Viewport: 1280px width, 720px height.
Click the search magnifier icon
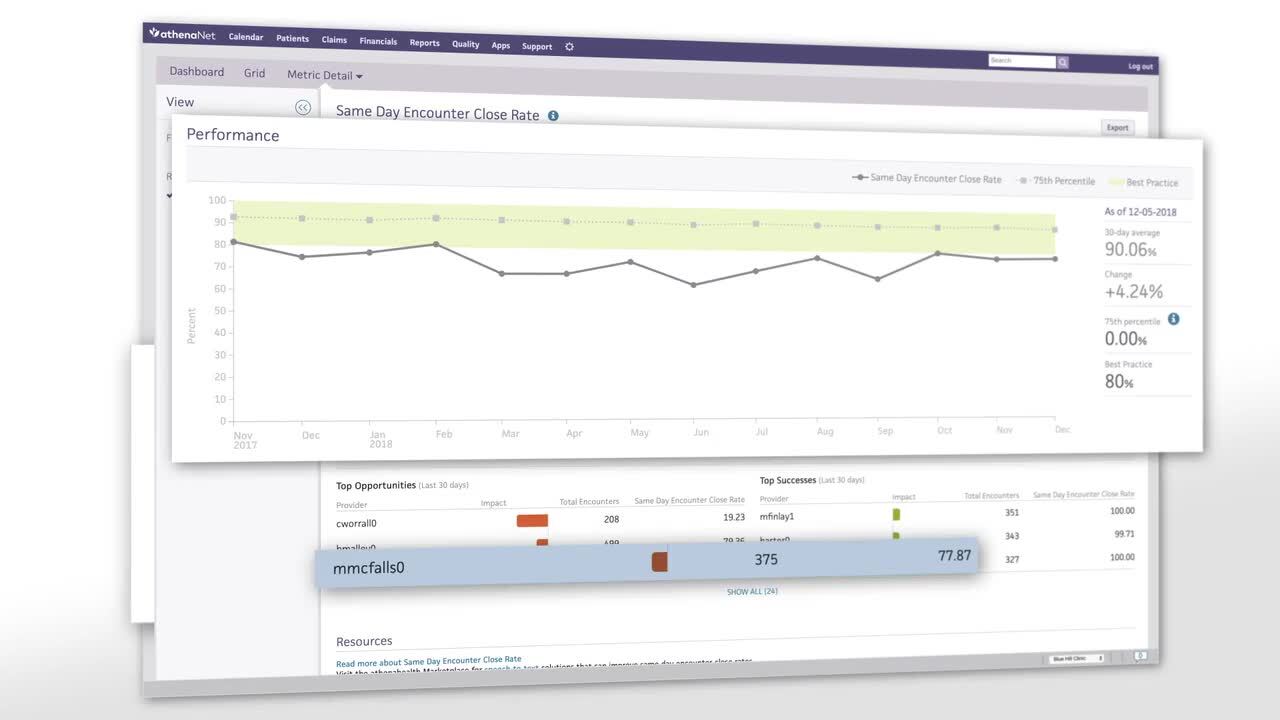[1063, 62]
